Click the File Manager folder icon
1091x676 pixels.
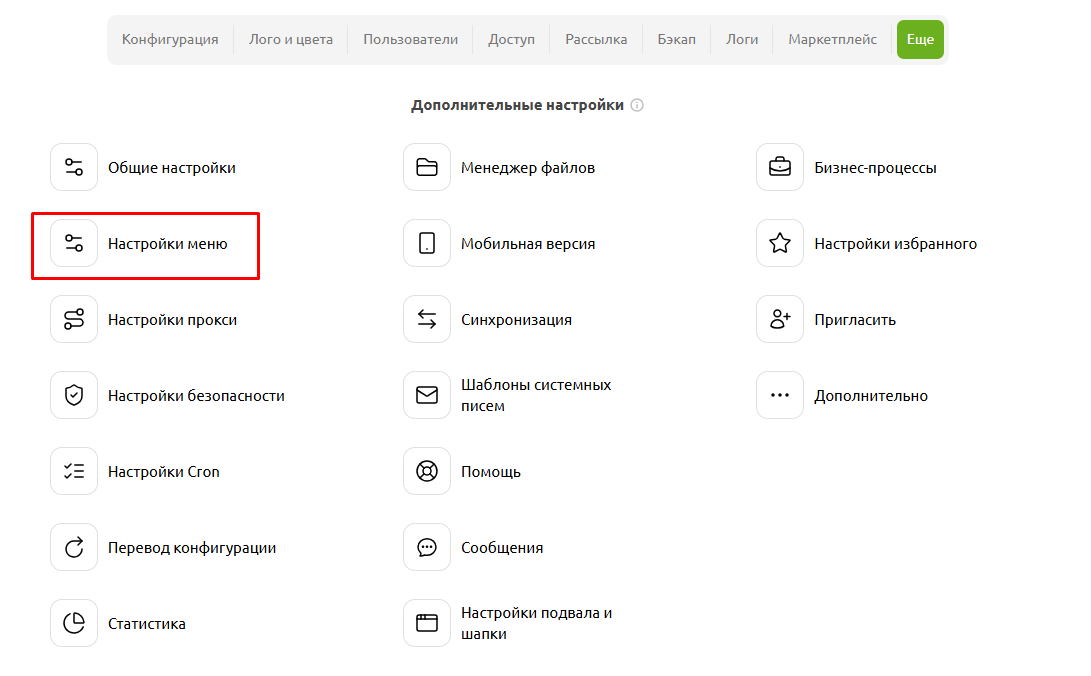(427, 167)
